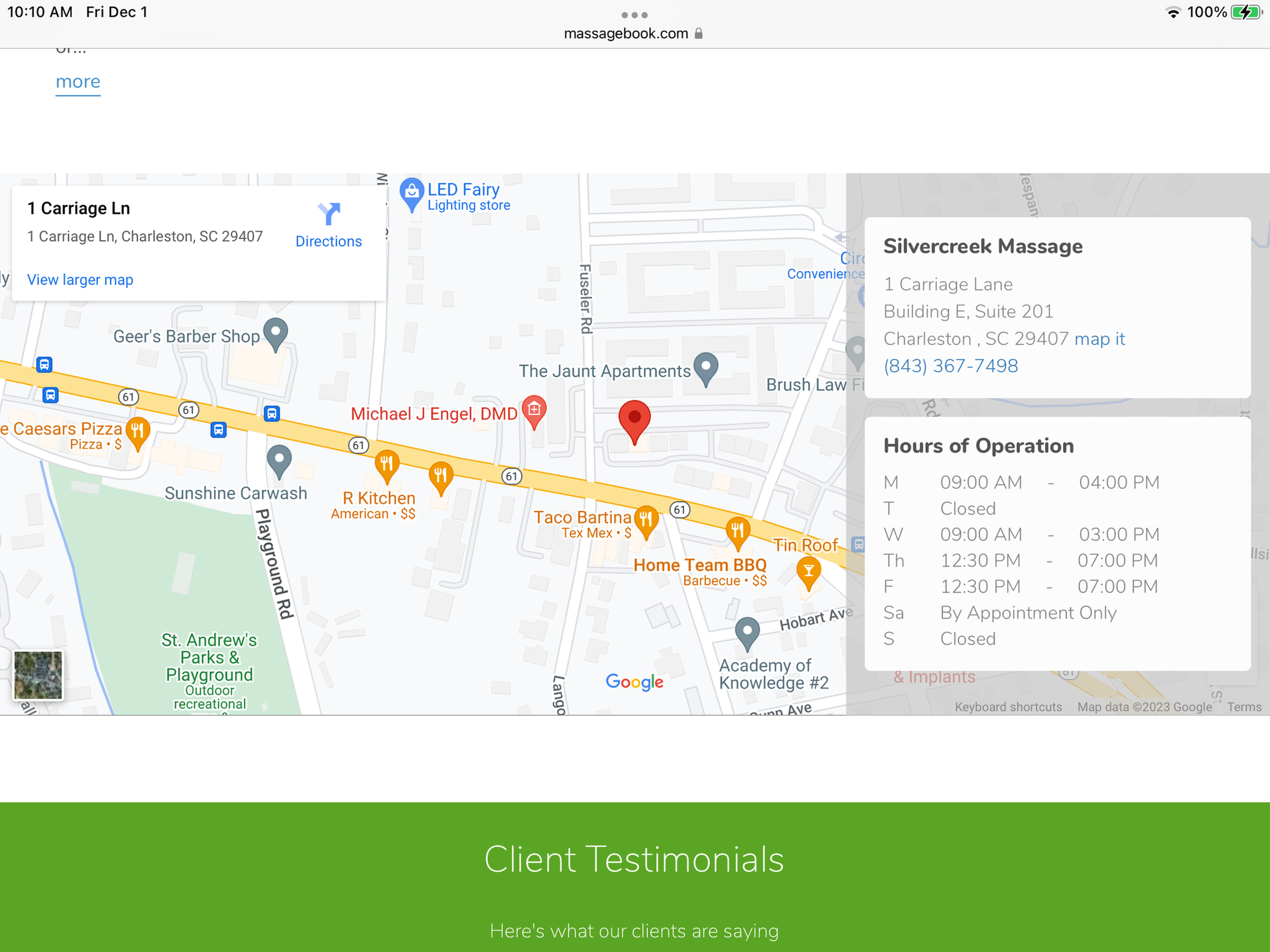Open the map Terms link
The image size is (1270, 952).
(1244, 707)
